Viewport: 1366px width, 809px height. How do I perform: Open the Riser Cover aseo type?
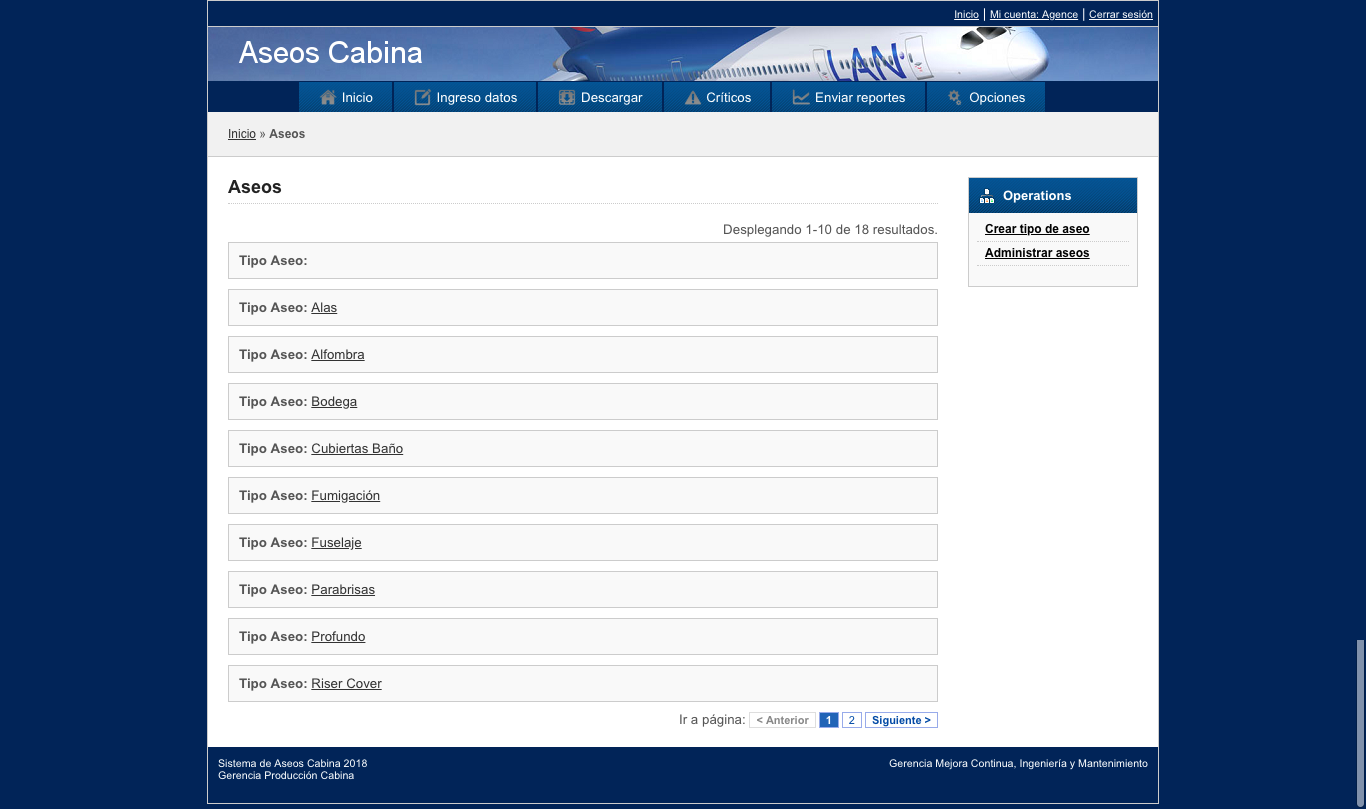coord(346,683)
